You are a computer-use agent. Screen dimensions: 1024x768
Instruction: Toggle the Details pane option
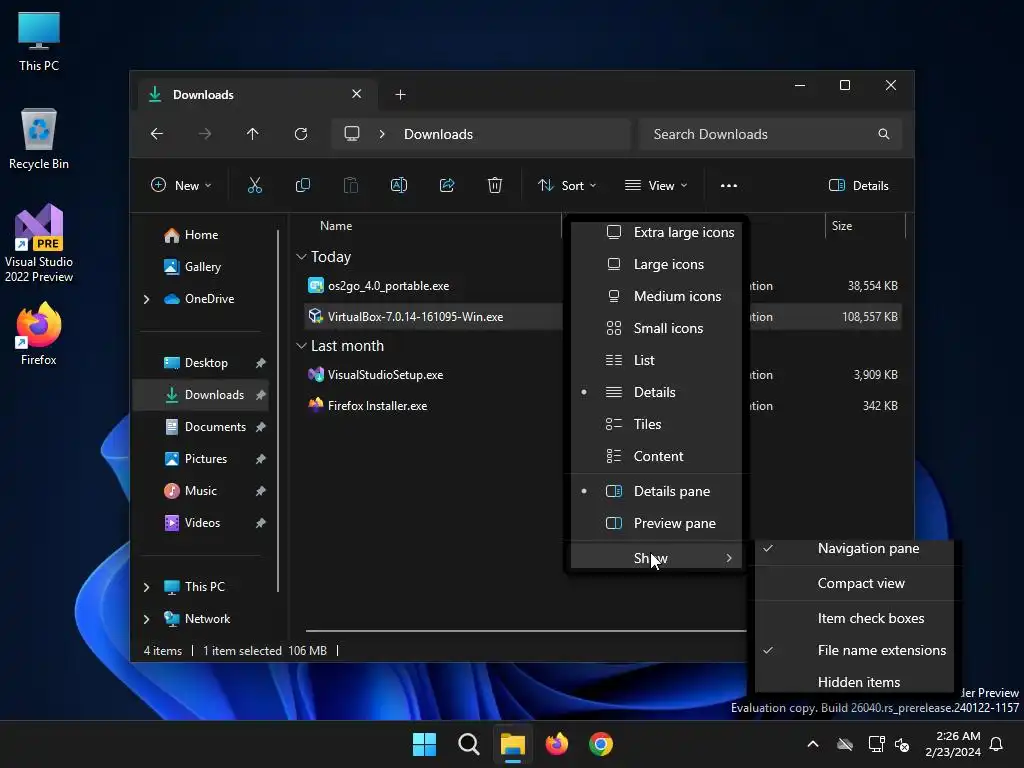656,491
